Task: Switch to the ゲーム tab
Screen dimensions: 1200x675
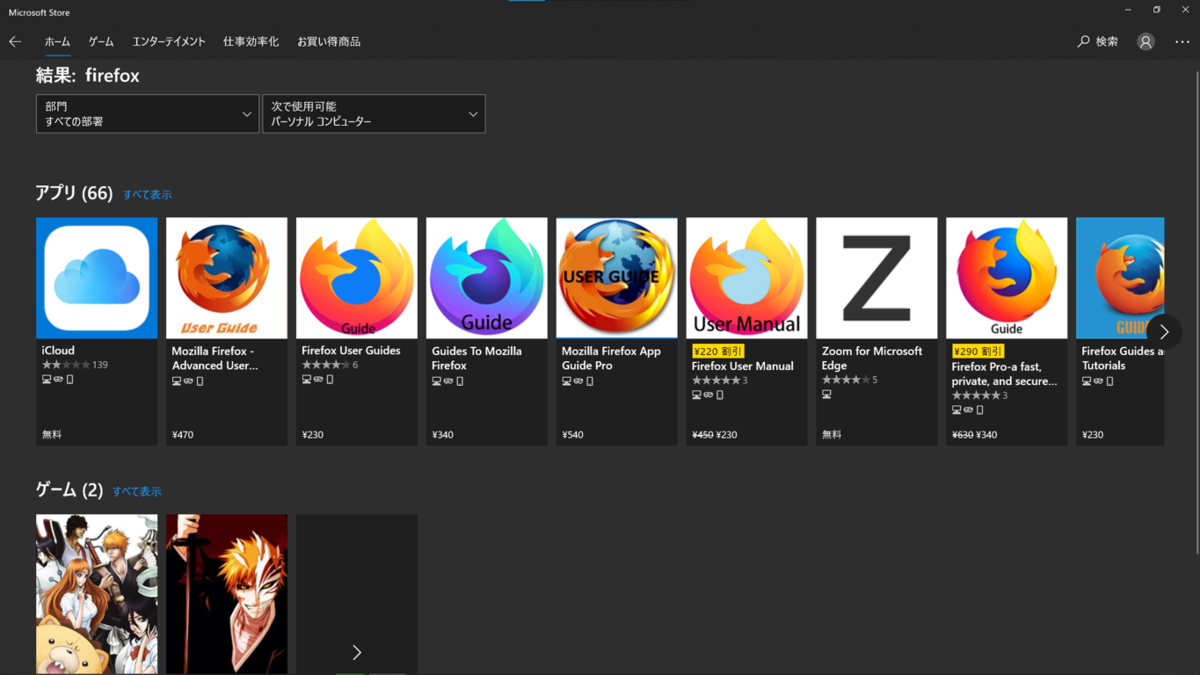Action: 101,42
